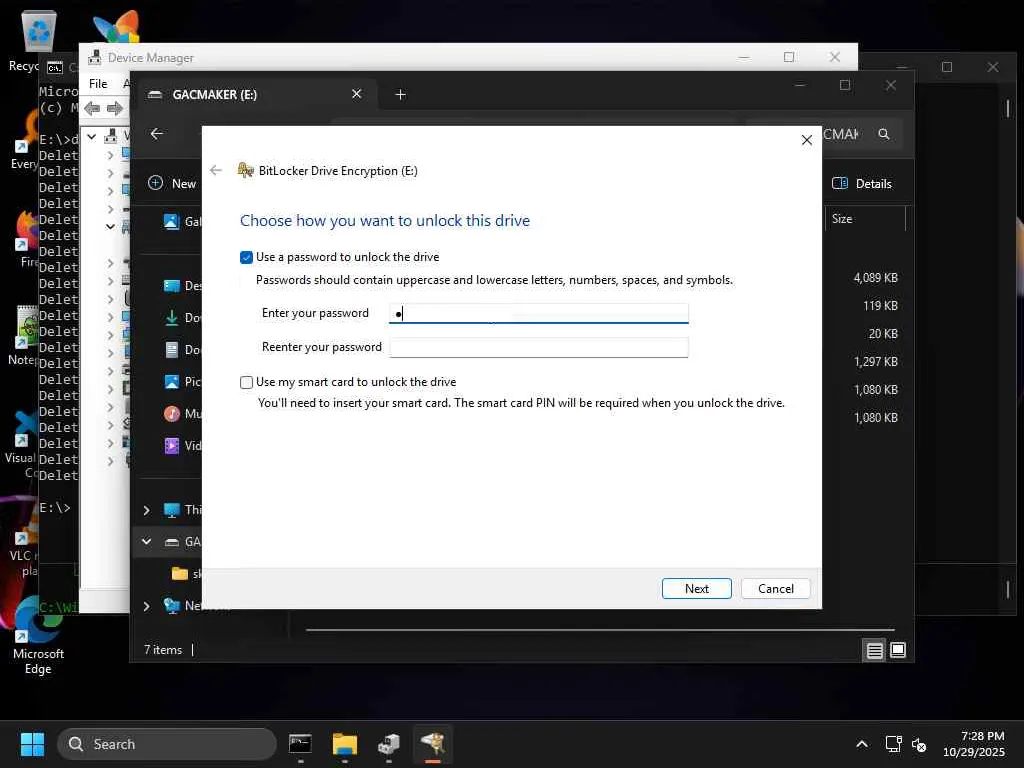Click the Device Manager title bar icon
Screen dimensions: 1024x768
pos(95,57)
